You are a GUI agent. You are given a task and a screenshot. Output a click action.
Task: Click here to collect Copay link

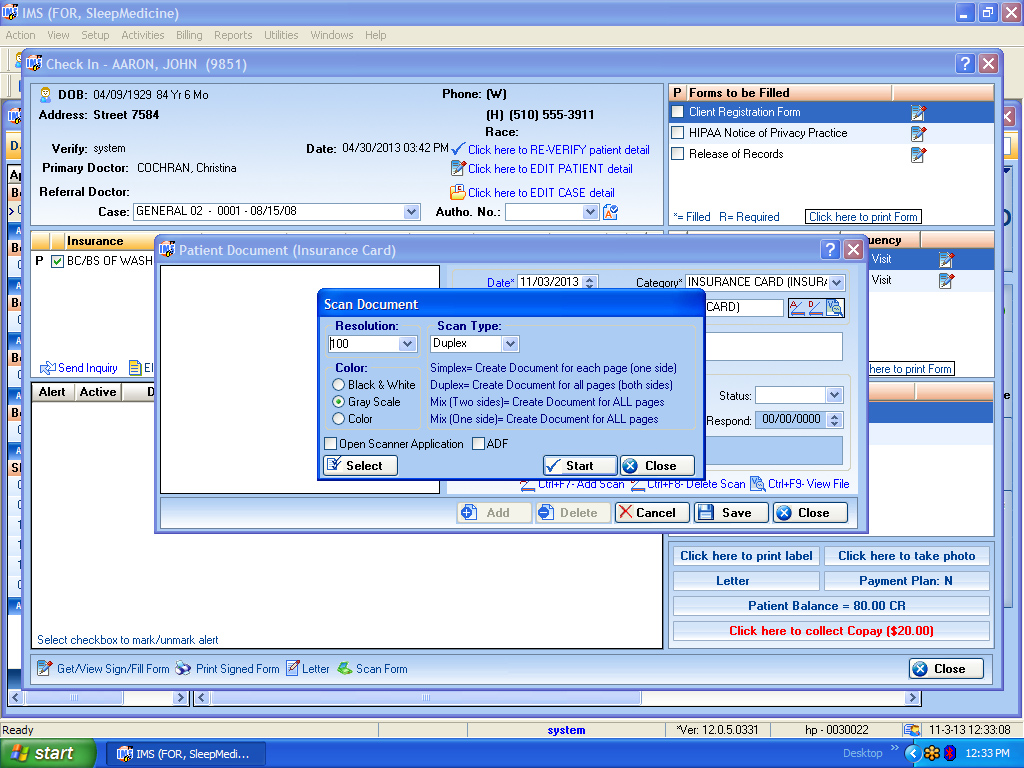831,631
